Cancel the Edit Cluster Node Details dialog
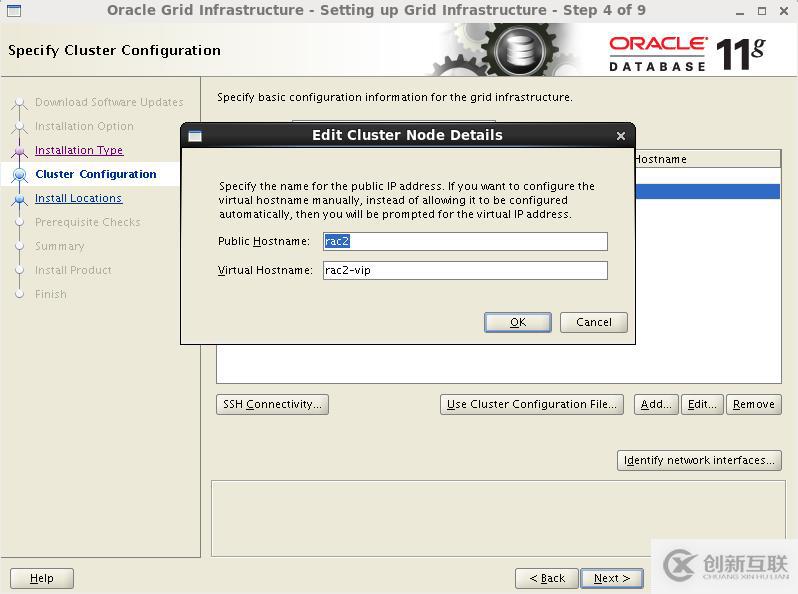798x594 pixels. [593, 322]
